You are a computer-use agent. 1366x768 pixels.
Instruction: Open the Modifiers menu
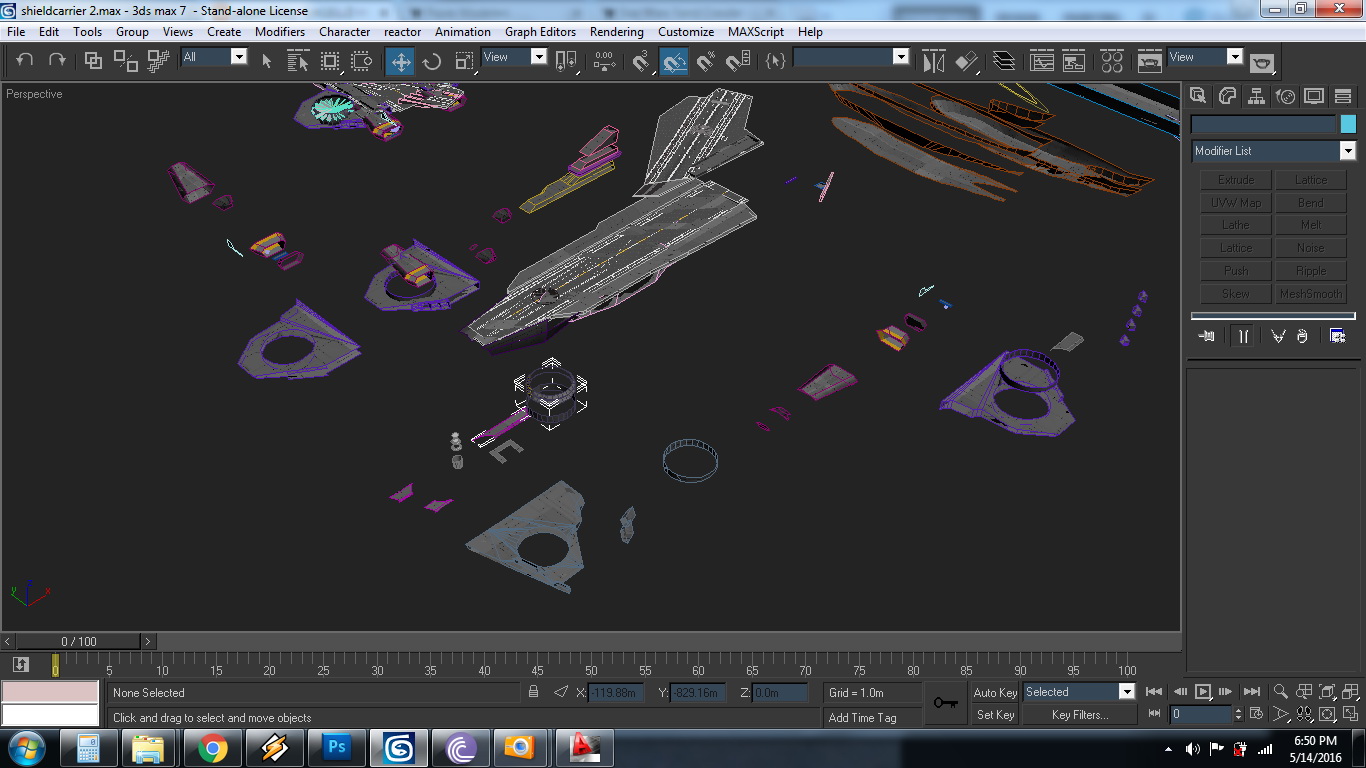280,32
